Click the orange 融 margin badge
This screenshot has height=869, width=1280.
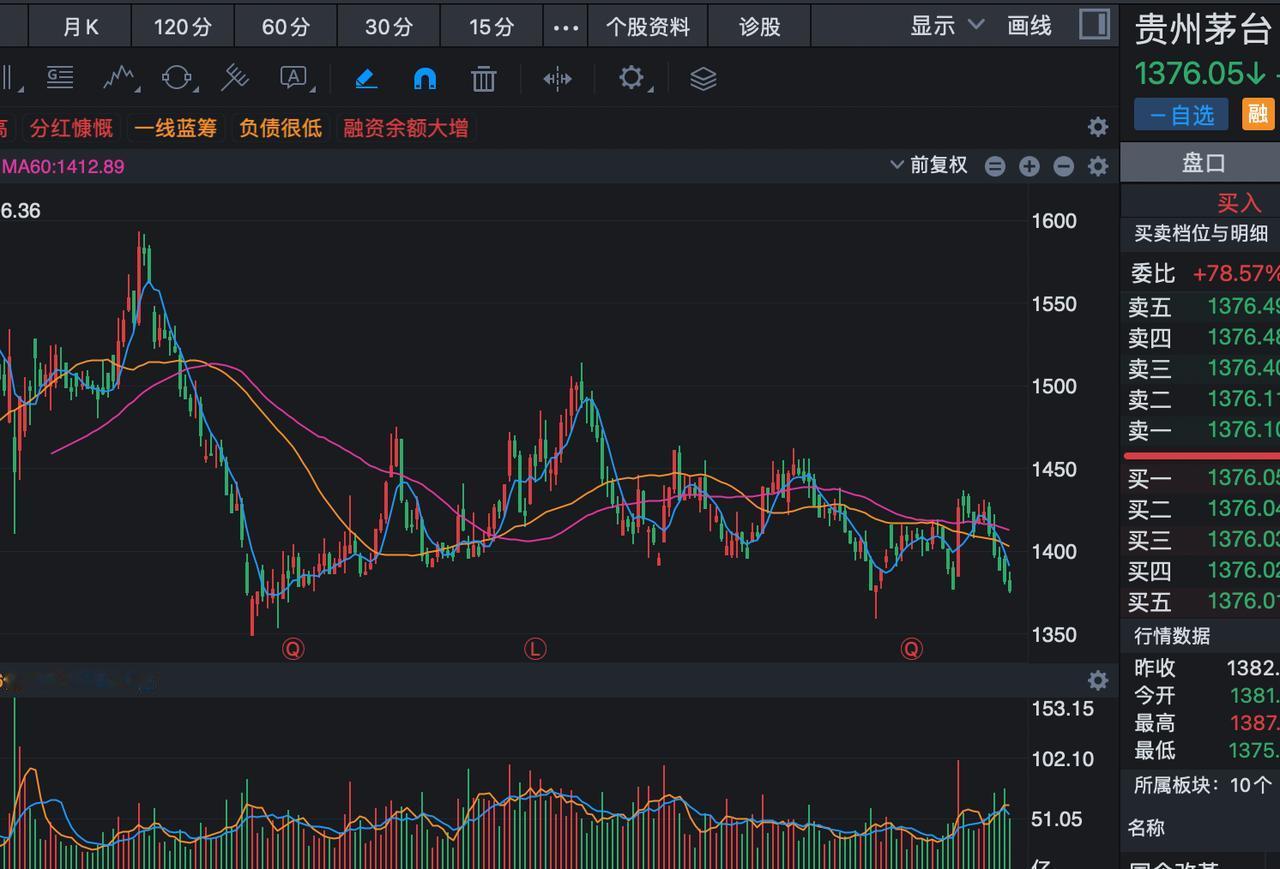click(1257, 114)
